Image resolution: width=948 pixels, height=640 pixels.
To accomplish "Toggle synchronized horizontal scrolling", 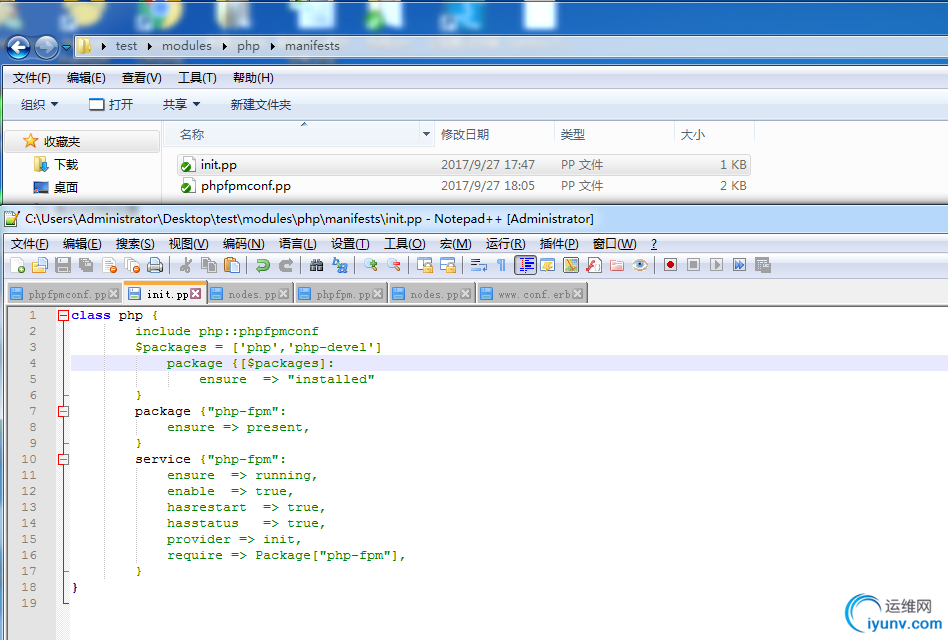I will [447, 265].
